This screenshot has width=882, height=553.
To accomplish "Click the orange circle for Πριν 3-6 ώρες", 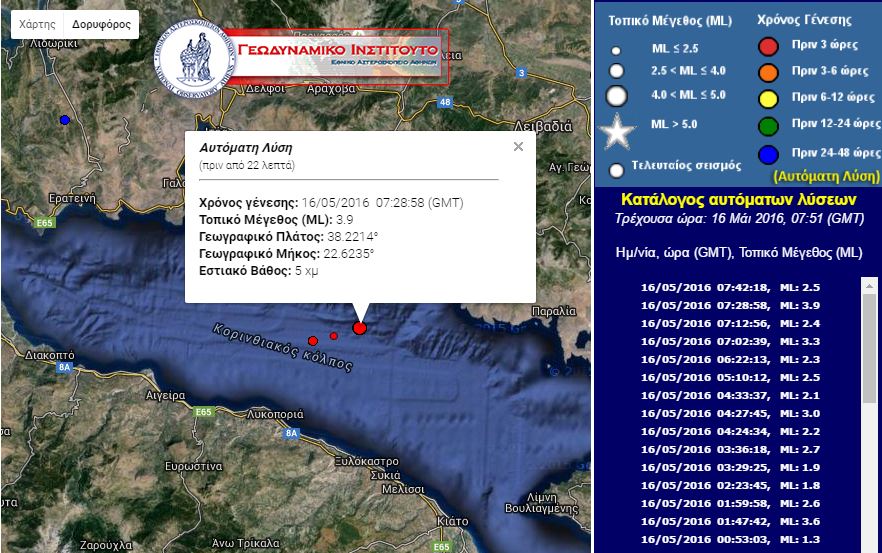I will tap(768, 71).
